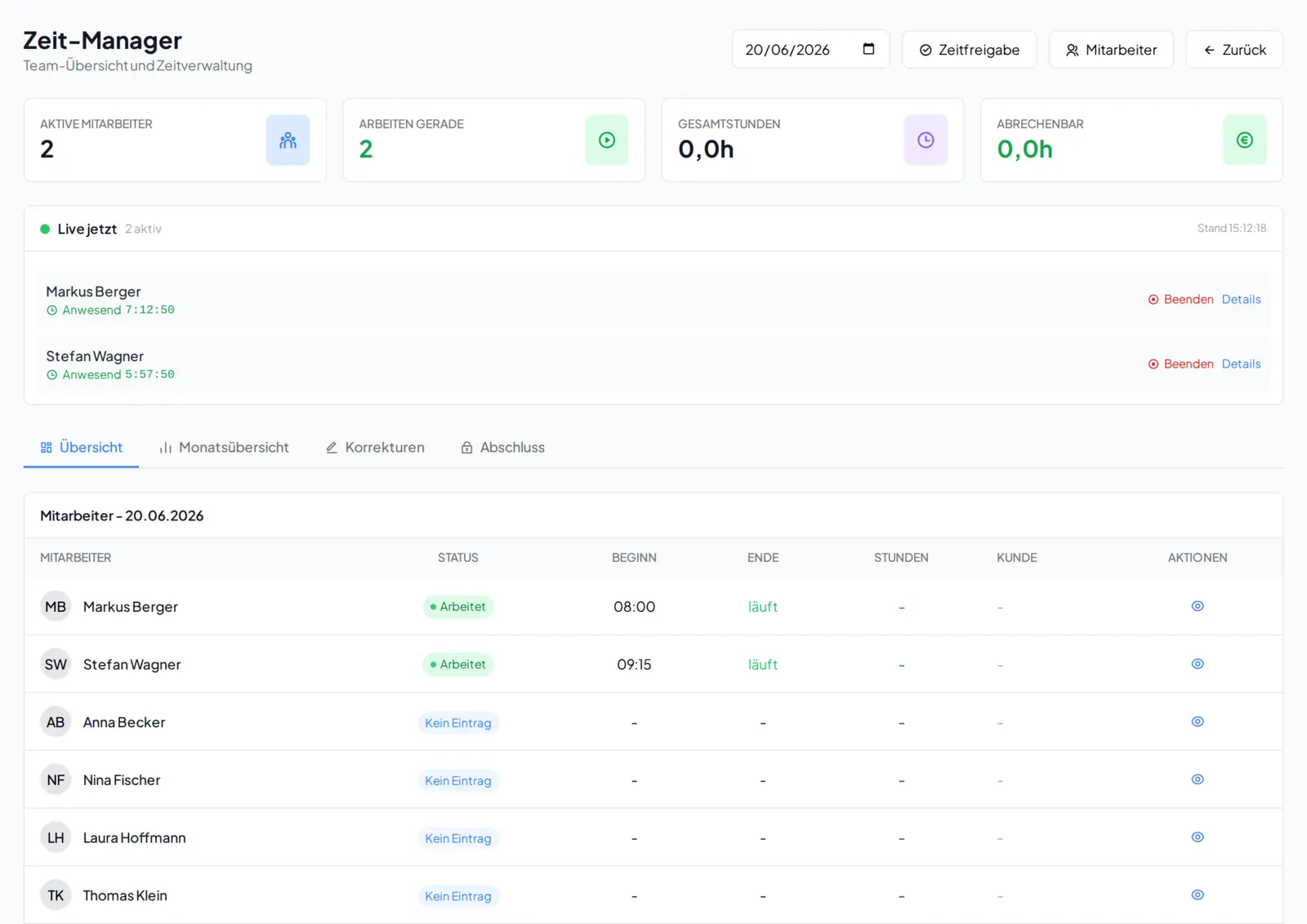Open the Zeitfreigabe button
This screenshot has height=924, width=1307.
(969, 50)
